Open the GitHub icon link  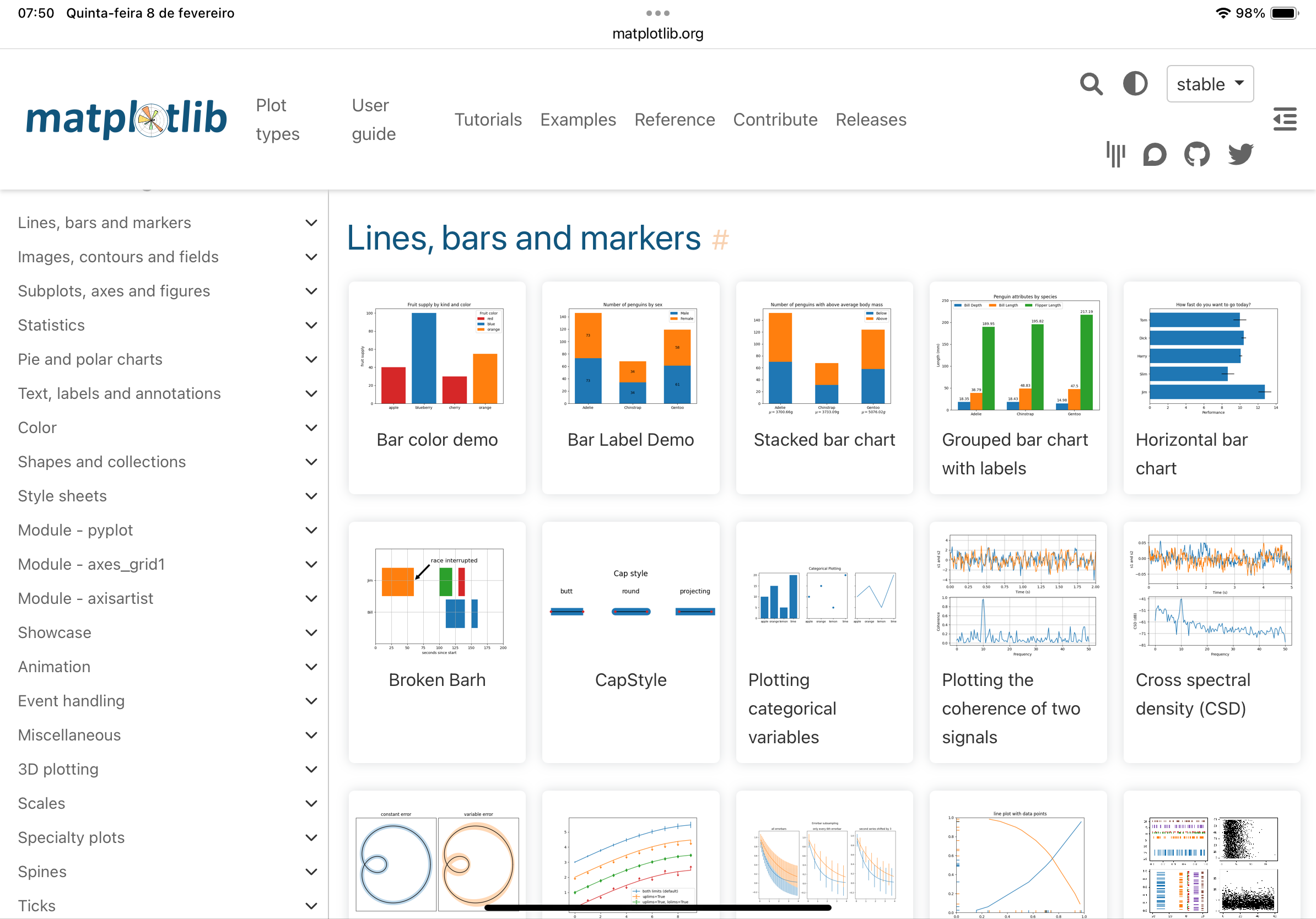tap(1197, 154)
